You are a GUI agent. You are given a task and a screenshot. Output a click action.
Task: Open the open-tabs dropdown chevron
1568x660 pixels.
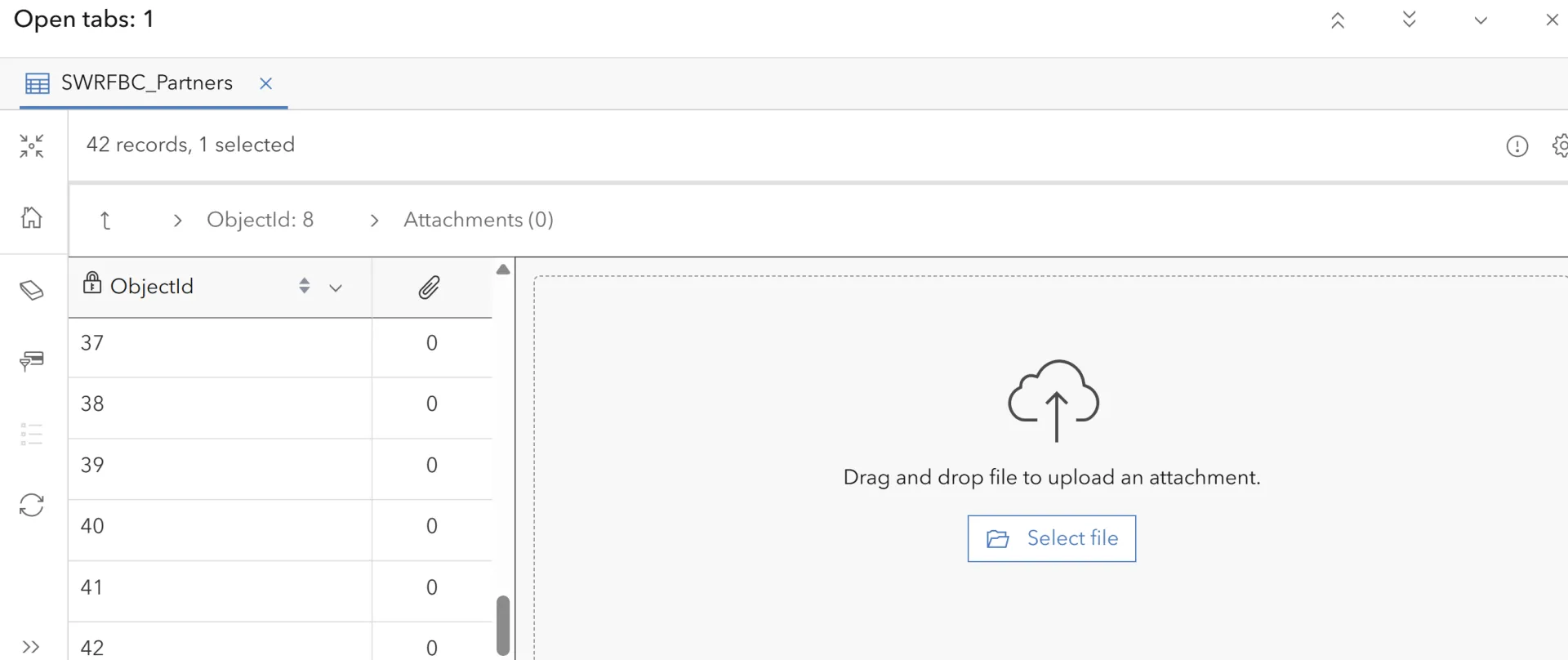(1481, 20)
